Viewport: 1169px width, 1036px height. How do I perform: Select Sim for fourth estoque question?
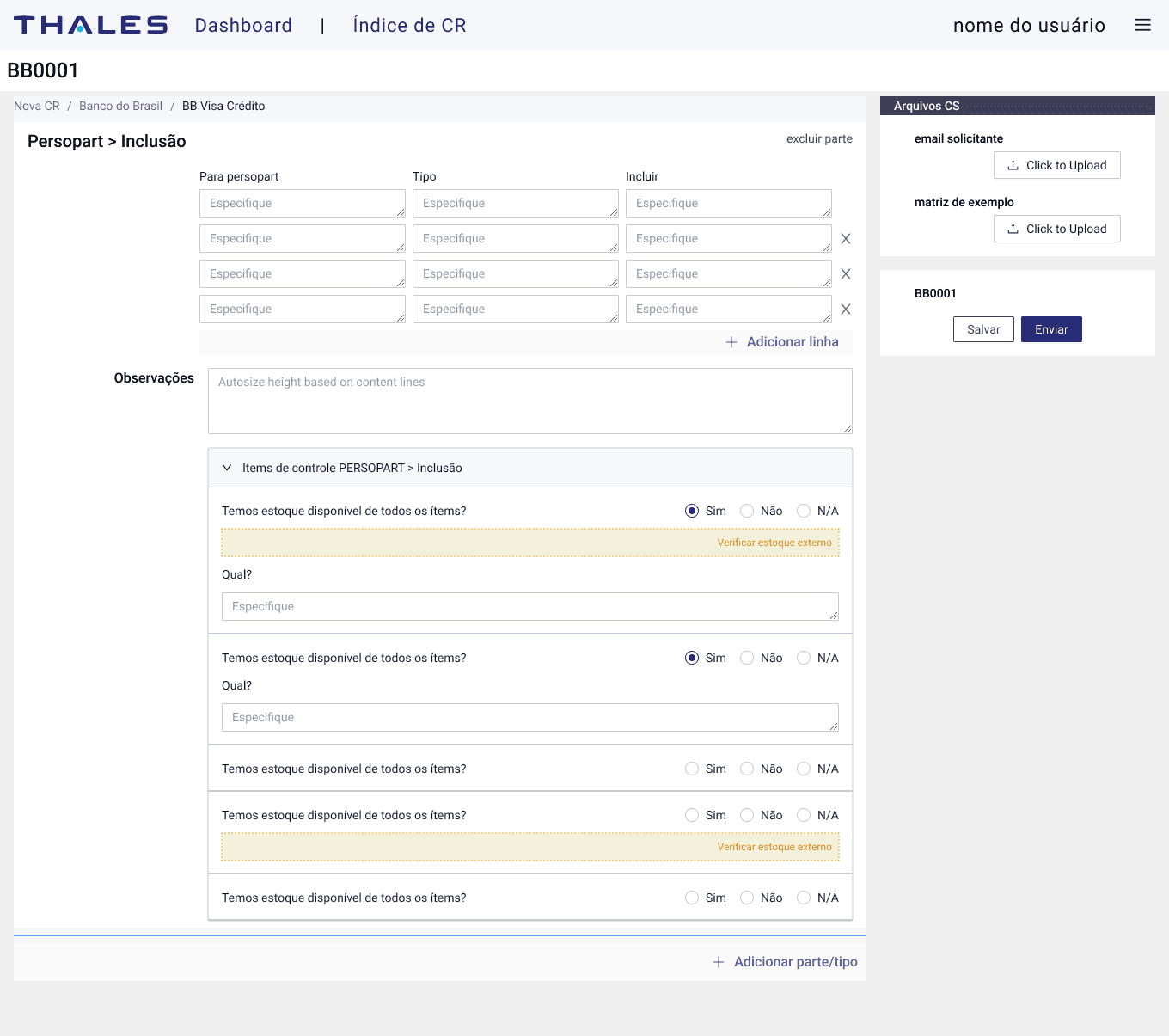click(x=692, y=815)
